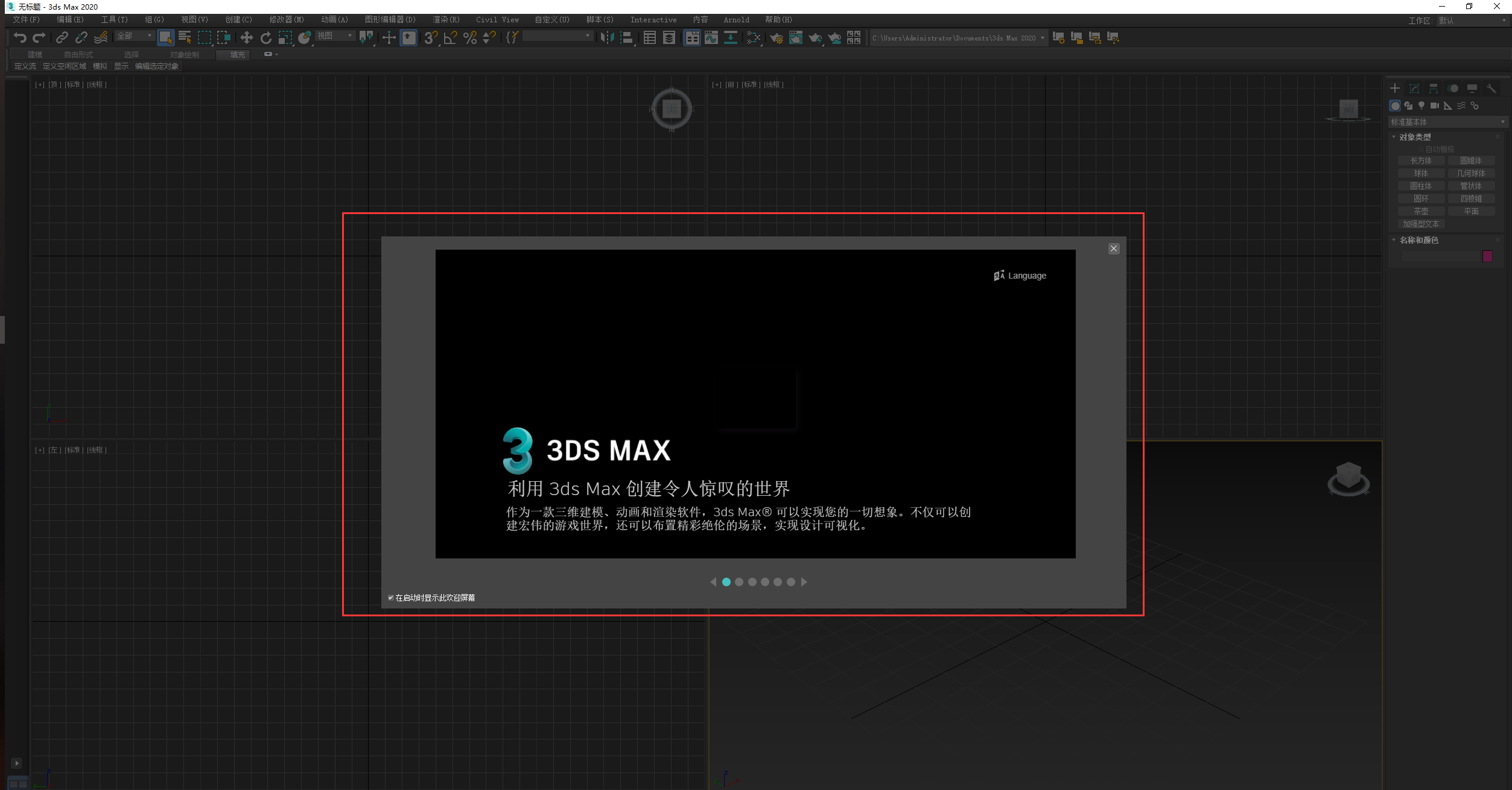
Task: Select the Select and Link chain tool
Action: point(62,37)
